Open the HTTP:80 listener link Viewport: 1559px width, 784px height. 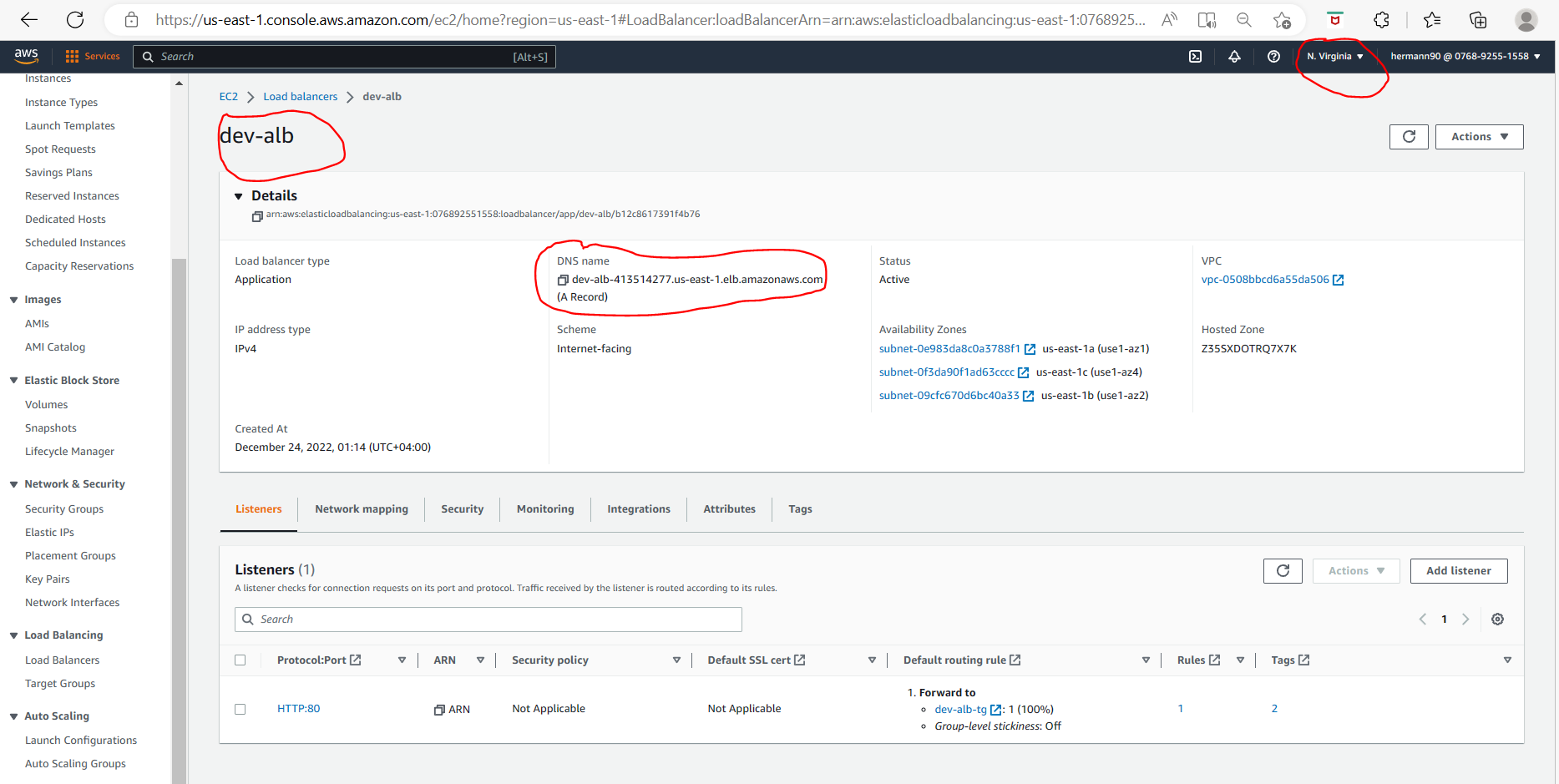coord(299,709)
